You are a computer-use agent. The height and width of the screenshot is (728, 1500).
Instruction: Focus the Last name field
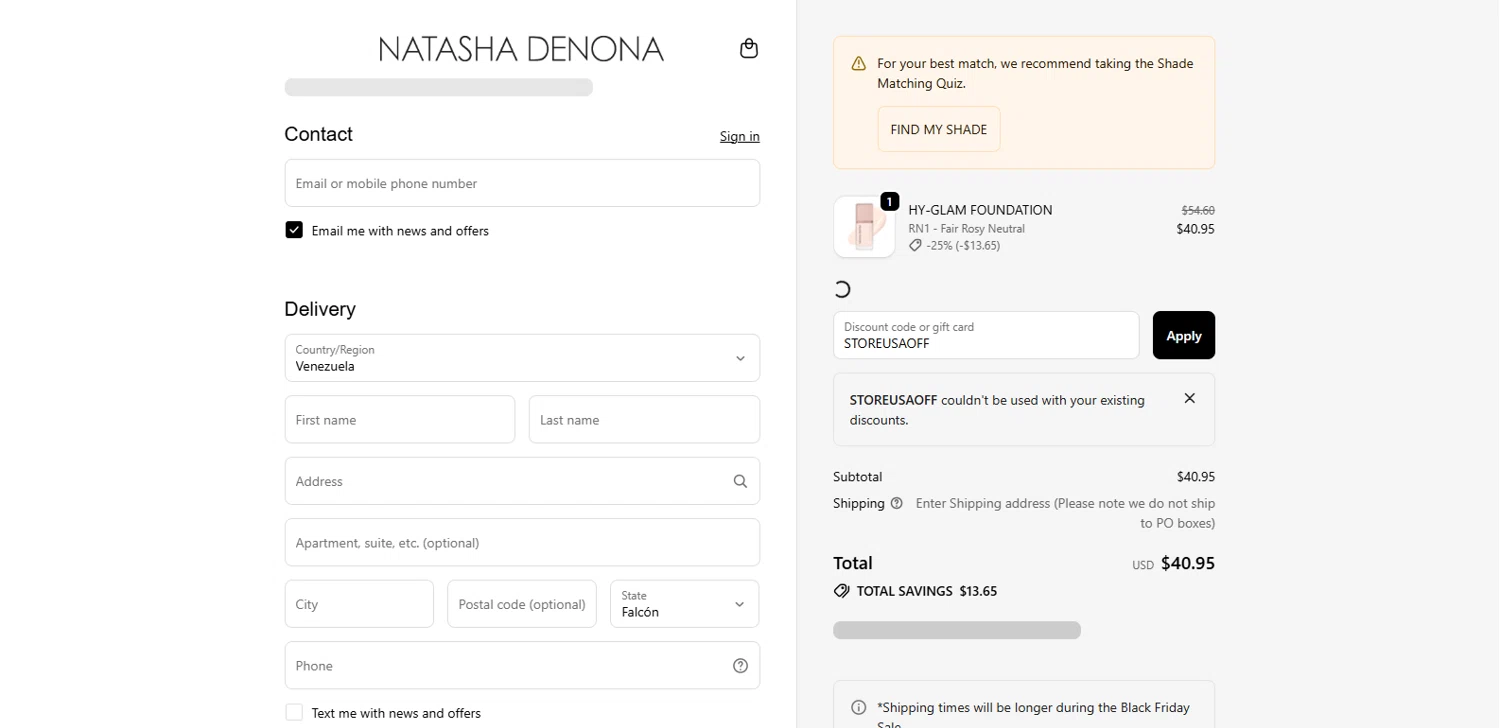click(644, 420)
